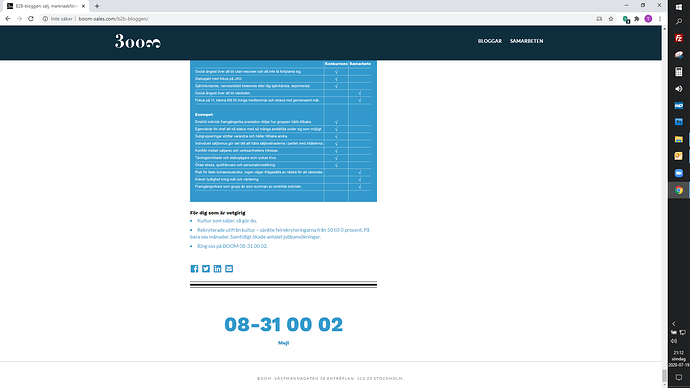Share the post on Twitter
The width and height of the screenshot is (690, 388).
206,268
